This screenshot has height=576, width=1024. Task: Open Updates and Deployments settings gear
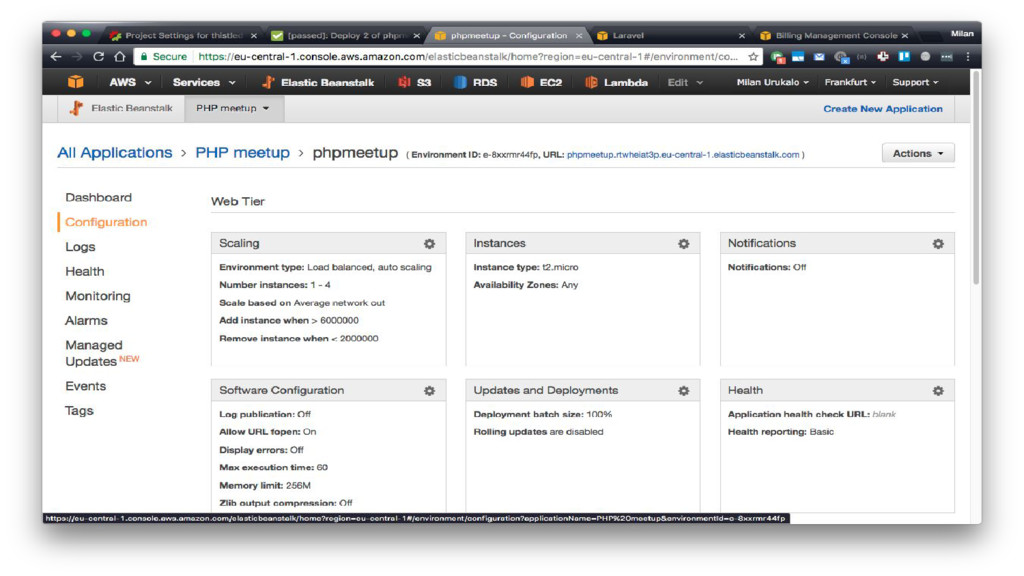click(683, 391)
